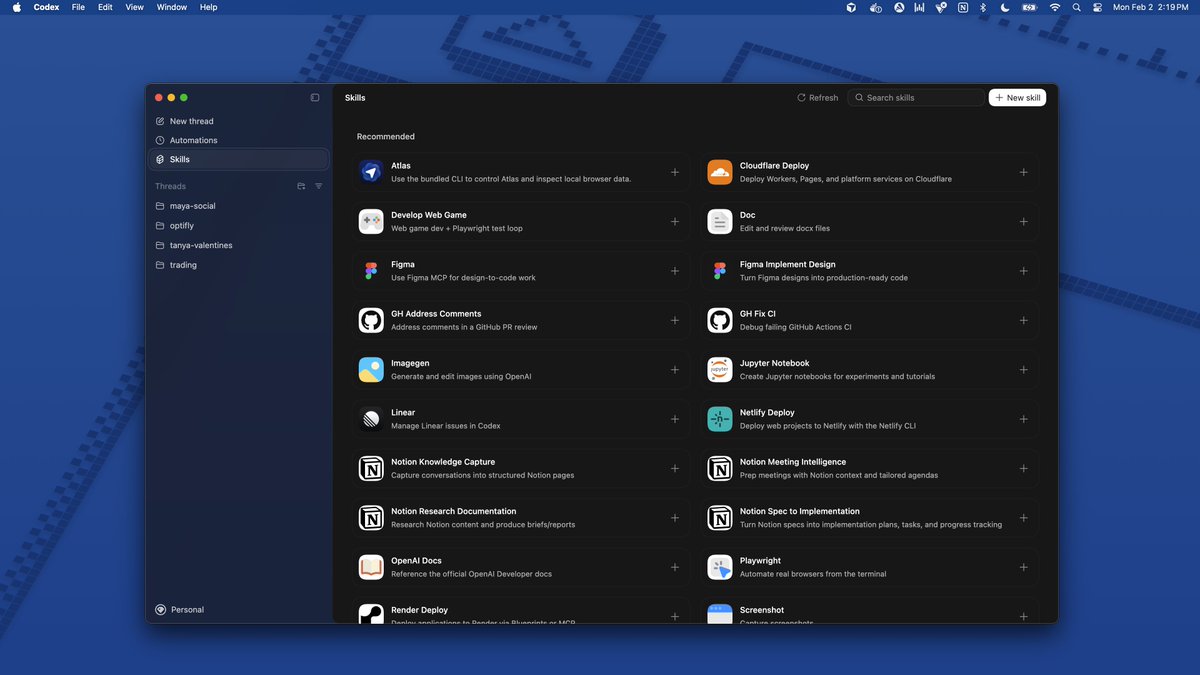Expand the maya-social project folder
This screenshot has width=1200, height=675.
(x=238, y=206)
